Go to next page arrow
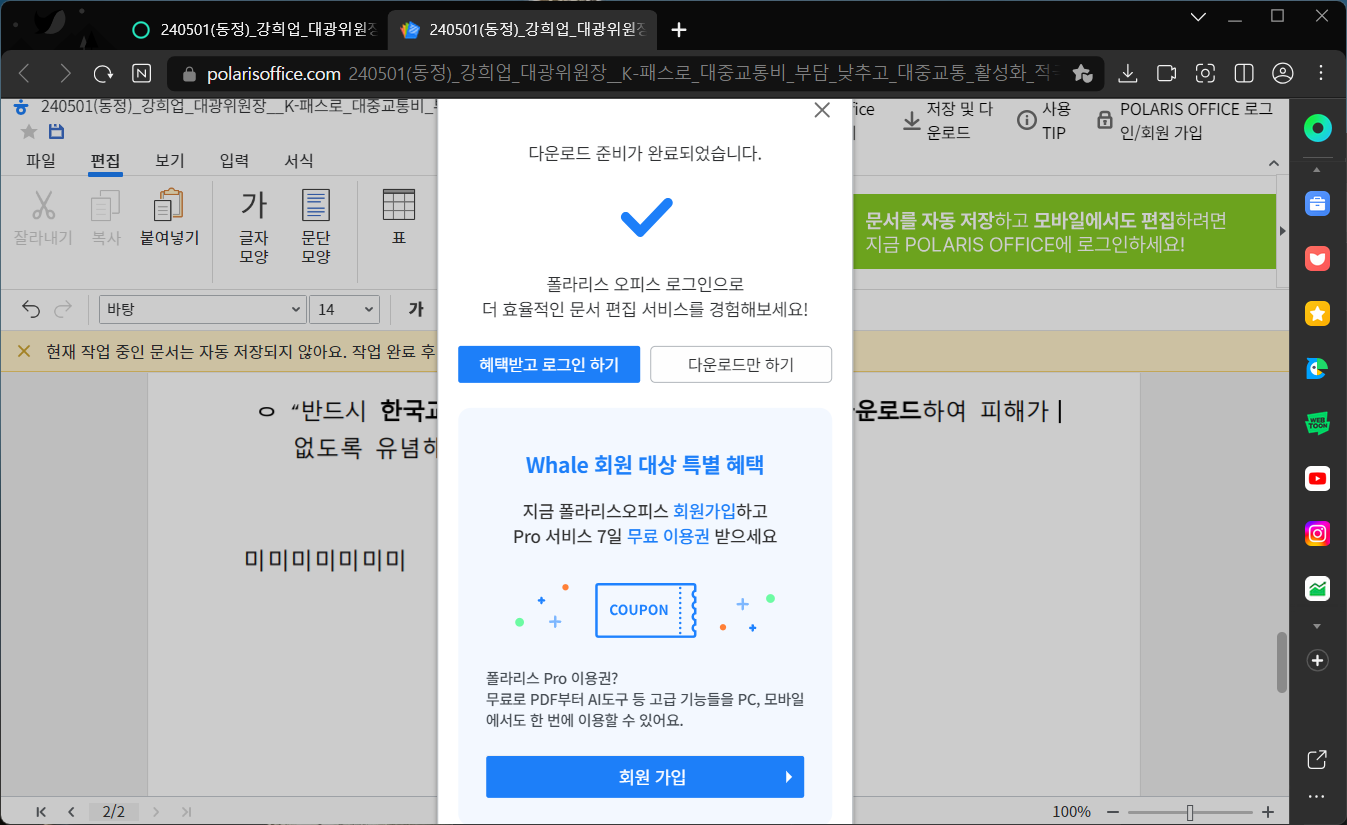The height and width of the screenshot is (825, 1347). 155,811
